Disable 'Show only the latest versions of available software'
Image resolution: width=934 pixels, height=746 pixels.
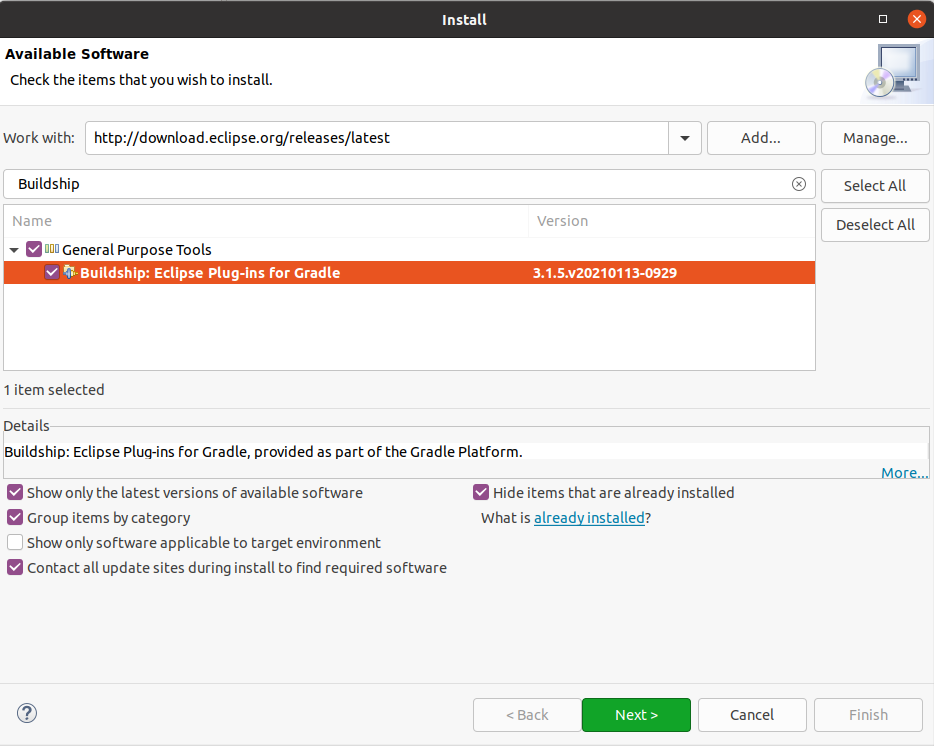pyautogui.click(x=14, y=492)
